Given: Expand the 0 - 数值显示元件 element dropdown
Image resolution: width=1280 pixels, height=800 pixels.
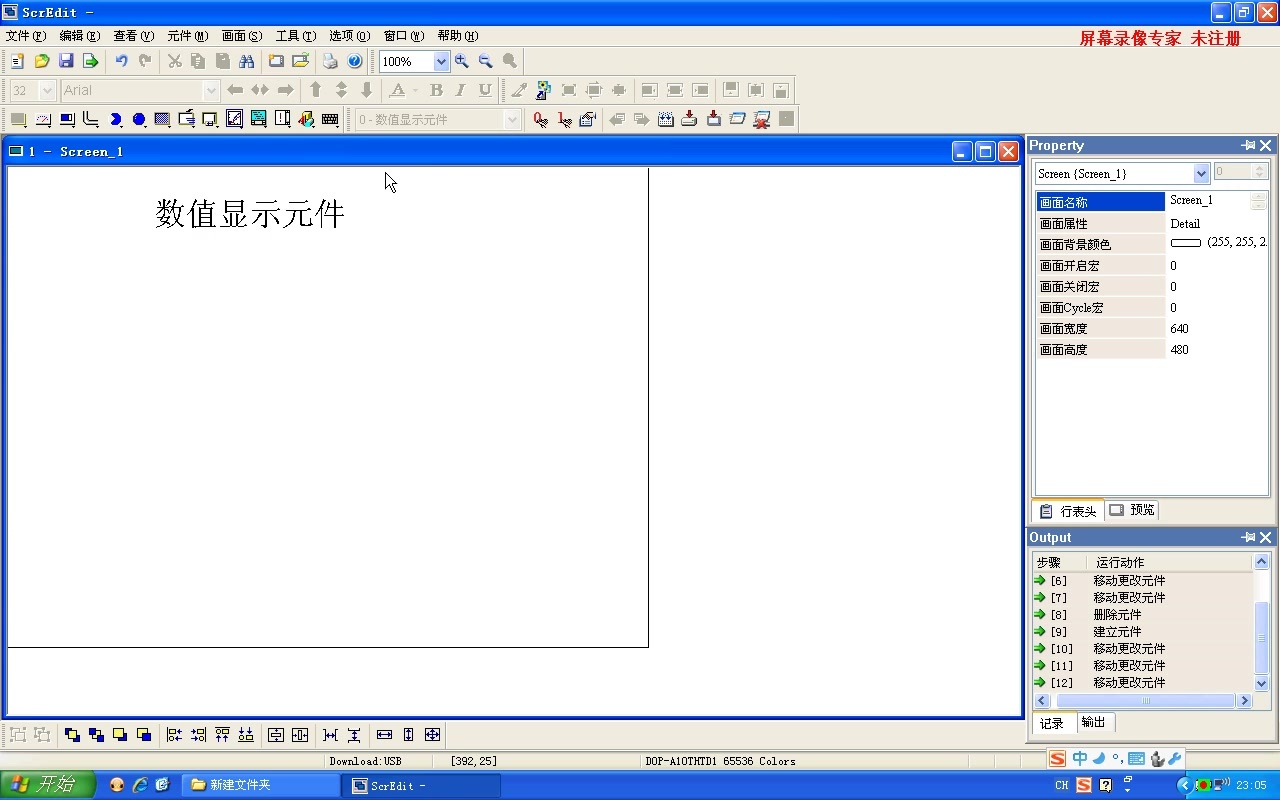Looking at the screenshot, I should pos(512,119).
